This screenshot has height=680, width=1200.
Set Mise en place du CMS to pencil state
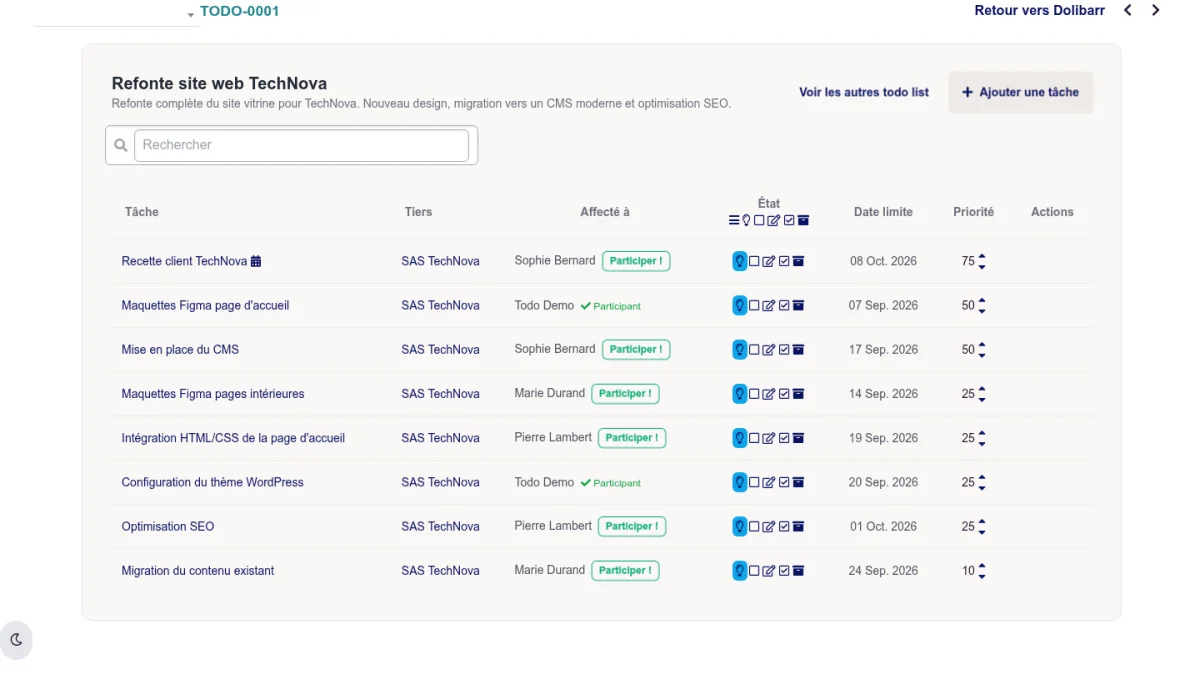[769, 349]
